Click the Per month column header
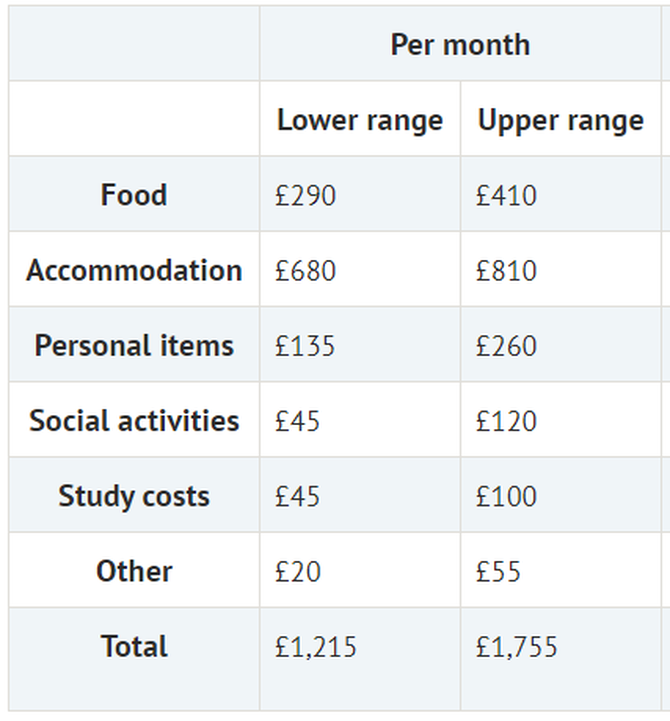 click(460, 45)
